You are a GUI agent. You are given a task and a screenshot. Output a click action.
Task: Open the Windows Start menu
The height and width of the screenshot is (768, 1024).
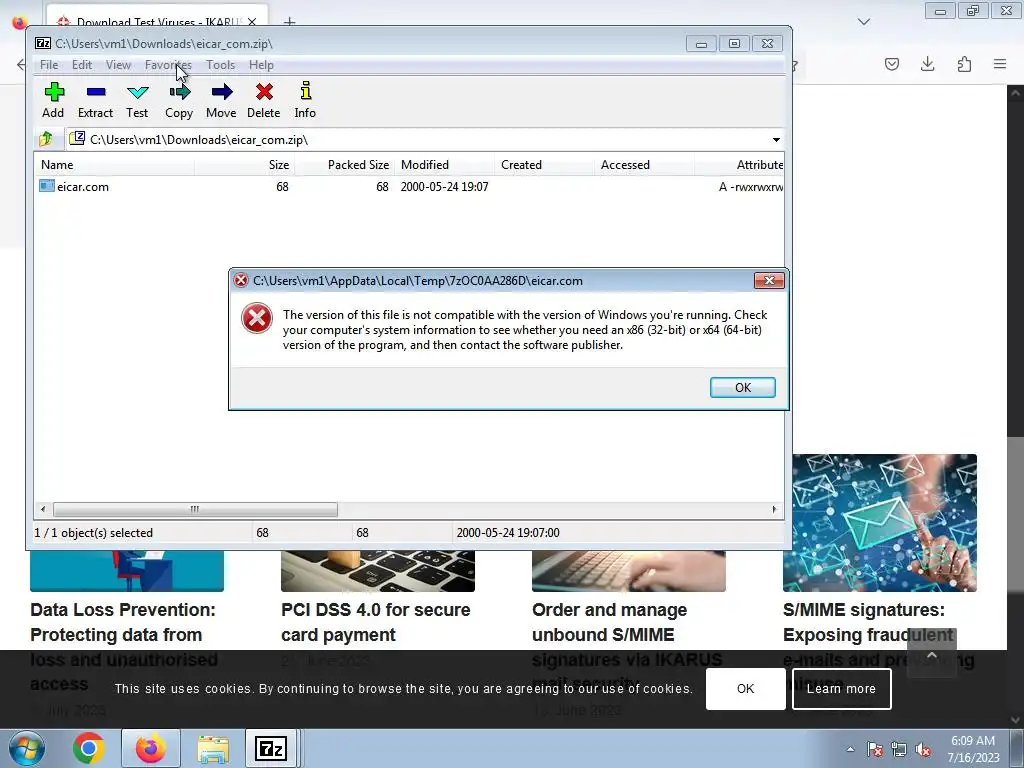coord(25,748)
